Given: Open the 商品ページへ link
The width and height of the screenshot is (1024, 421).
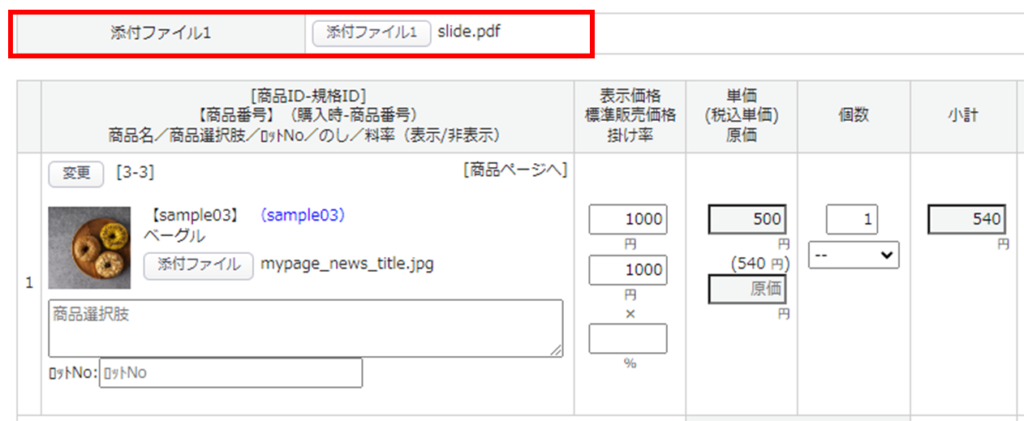Looking at the screenshot, I should pos(515,170).
